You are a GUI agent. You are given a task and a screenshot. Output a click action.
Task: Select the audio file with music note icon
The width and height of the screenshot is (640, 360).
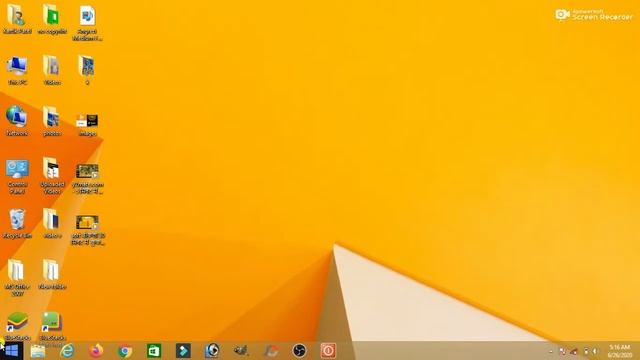coord(87,23)
